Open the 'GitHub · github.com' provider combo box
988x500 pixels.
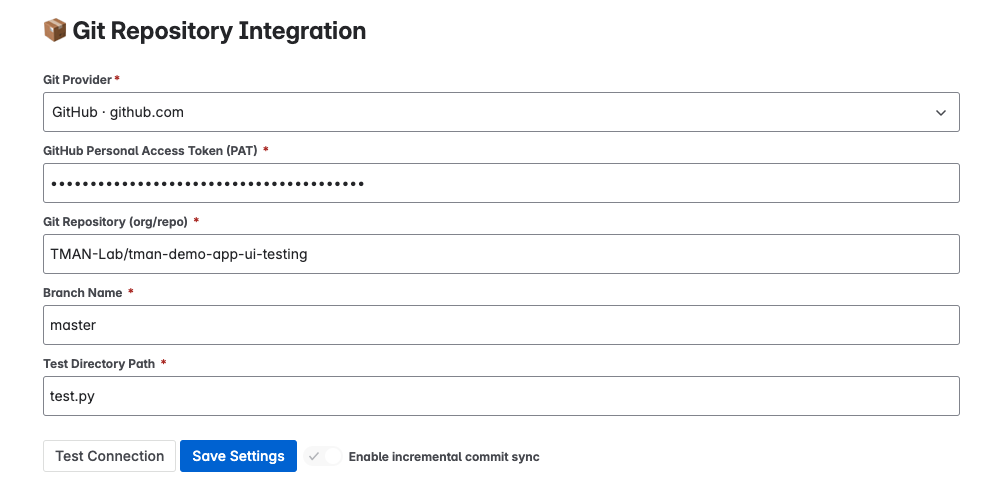501,112
